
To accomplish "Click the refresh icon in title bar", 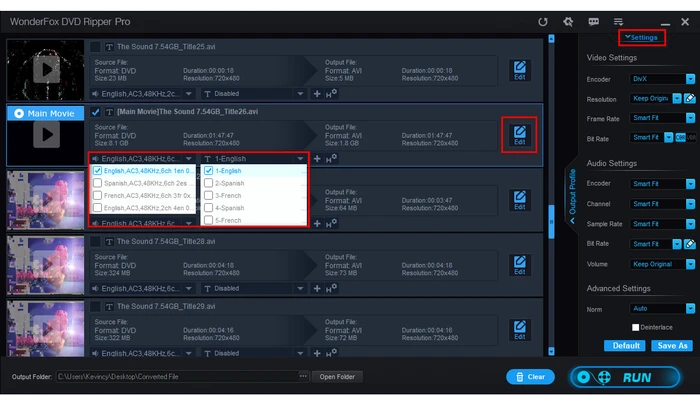I will pyautogui.click(x=542, y=22).
